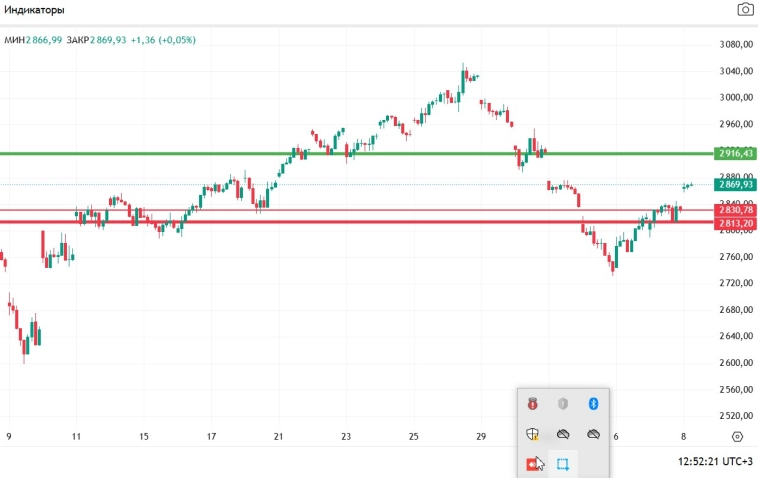Viewport: 758px width, 478px height.
Task: Click the 3 000,00 price axis label
Action: 735,98
